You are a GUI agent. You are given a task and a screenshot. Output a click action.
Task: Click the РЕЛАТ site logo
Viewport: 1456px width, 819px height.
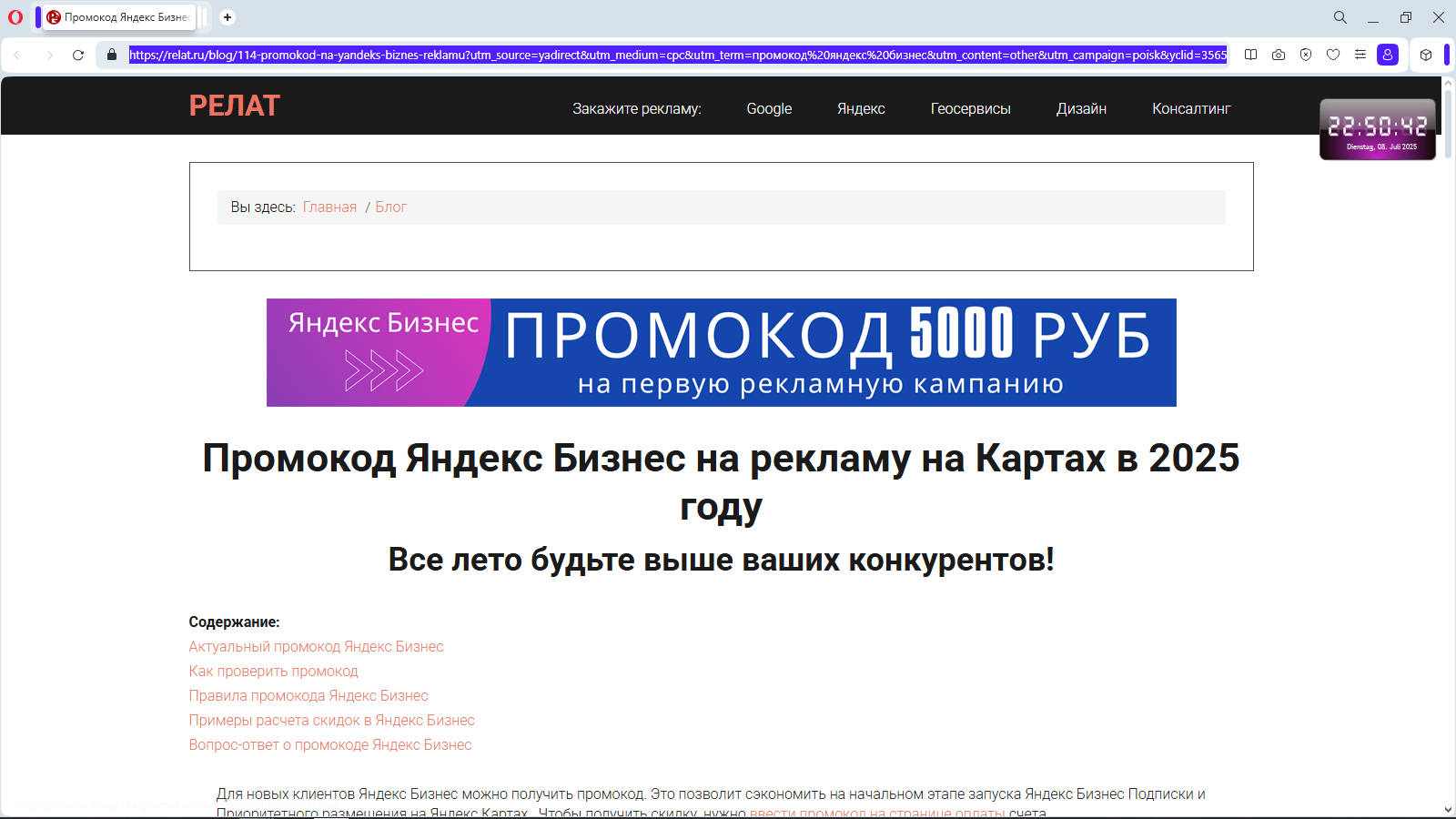coord(234,106)
